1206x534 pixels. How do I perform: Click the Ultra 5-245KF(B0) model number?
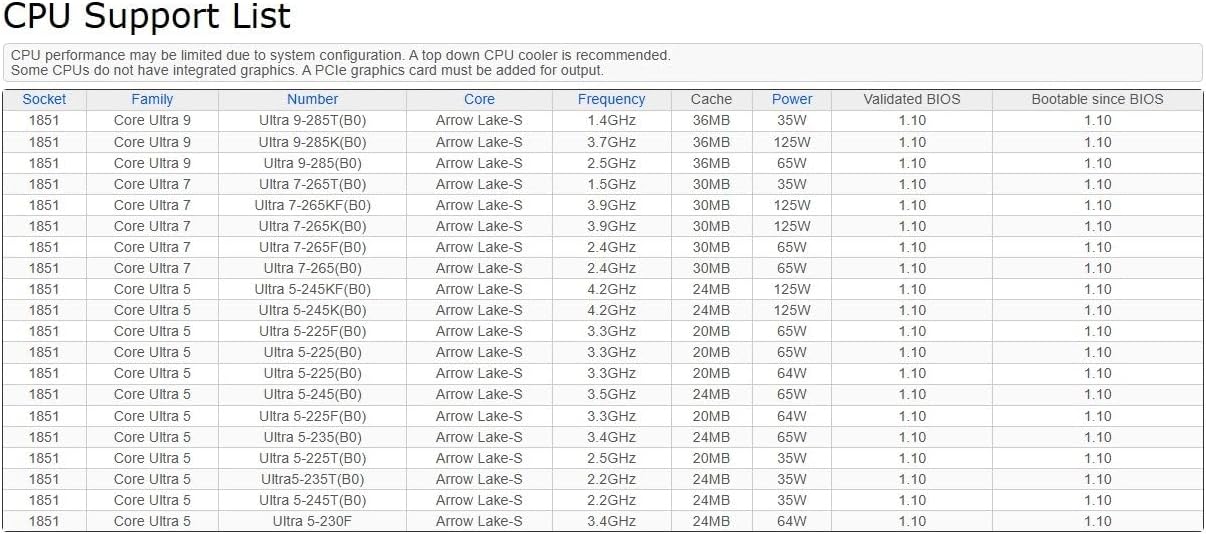(312, 289)
